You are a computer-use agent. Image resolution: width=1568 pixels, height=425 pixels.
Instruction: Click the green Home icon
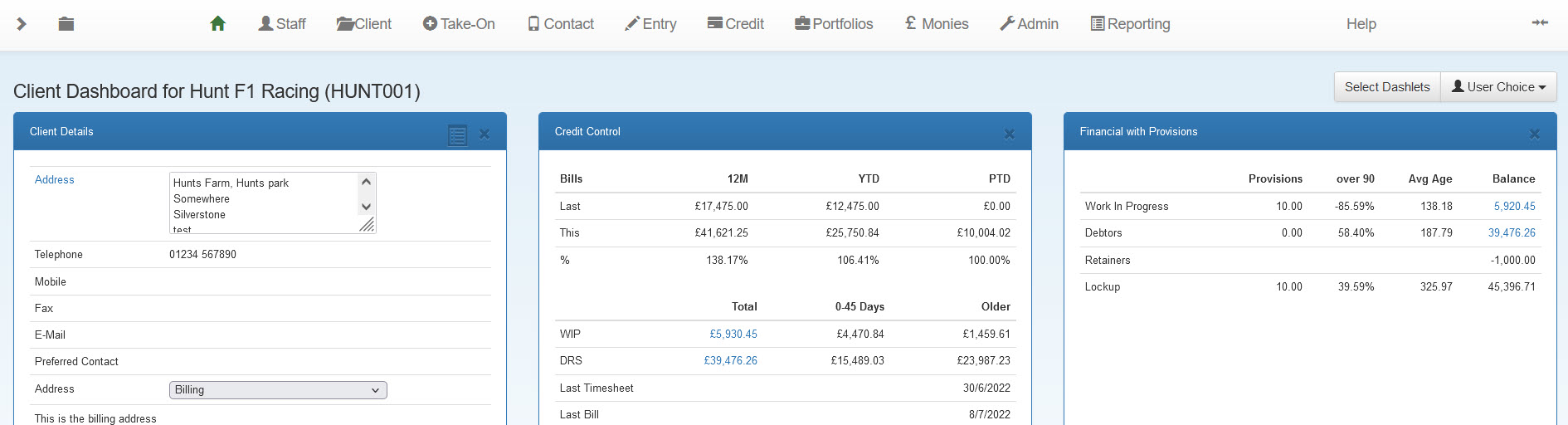pos(217,24)
